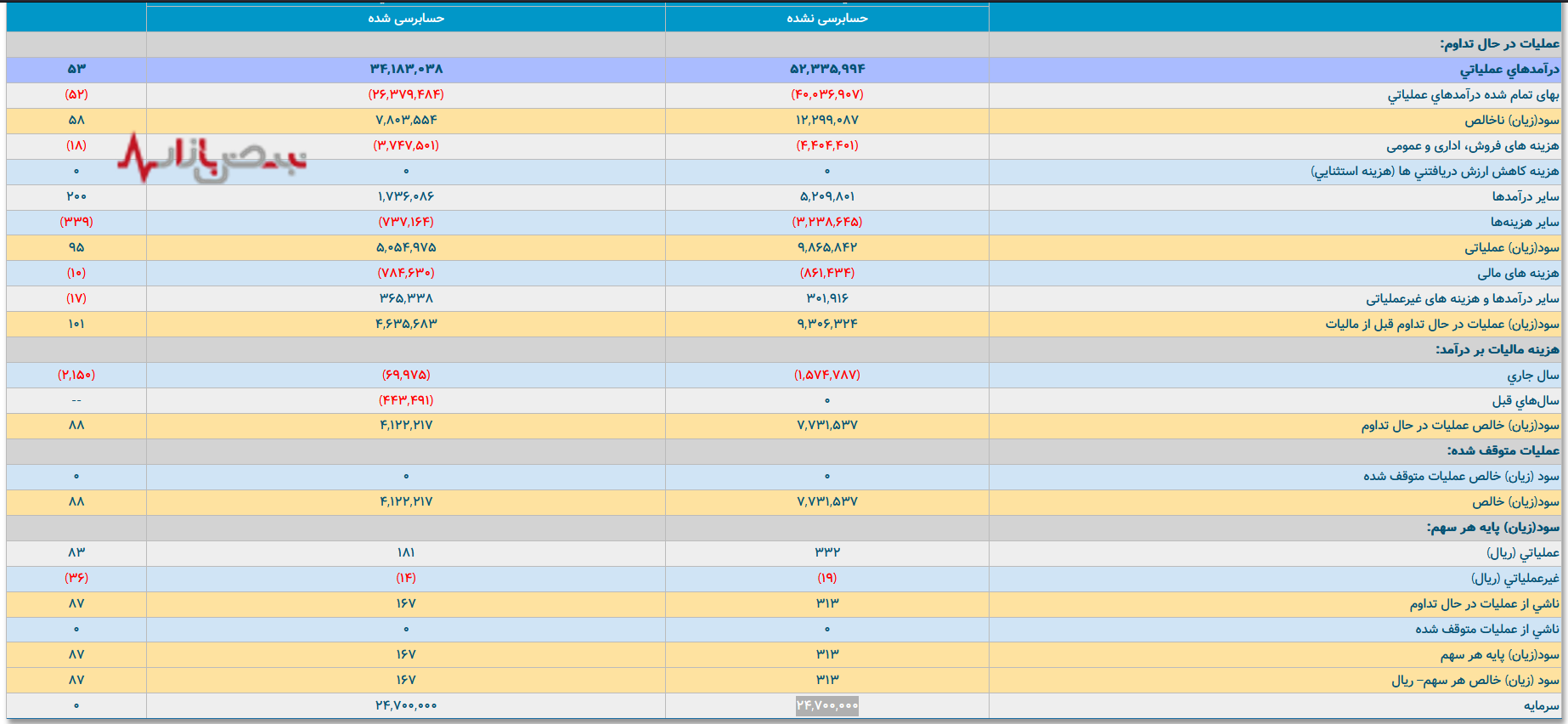Click the highlighted سرمایه value in unaudited column
The height and width of the screenshot is (724, 1568).
pos(826,705)
